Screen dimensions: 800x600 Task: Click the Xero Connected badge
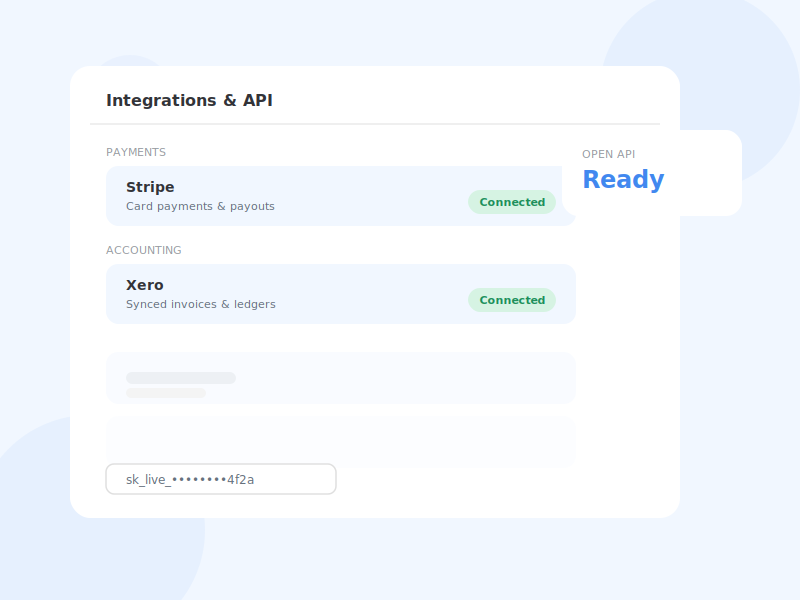512,300
